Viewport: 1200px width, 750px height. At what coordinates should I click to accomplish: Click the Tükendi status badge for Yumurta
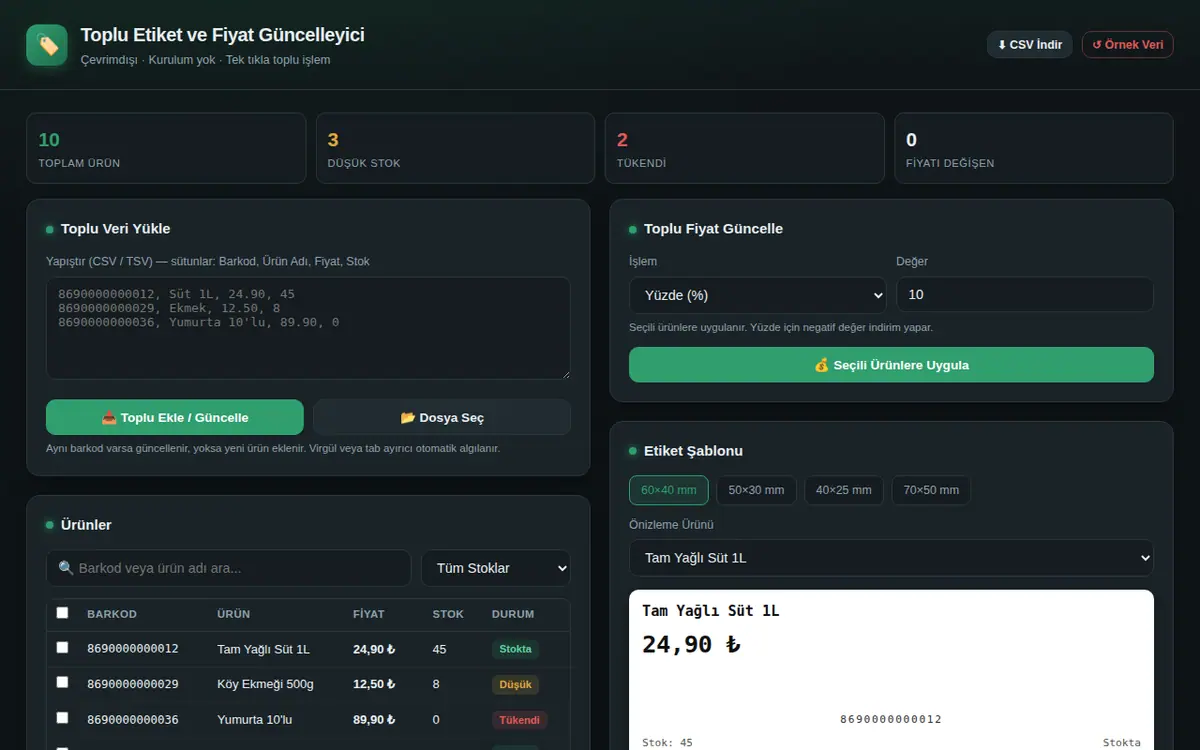click(x=519, y=719)
